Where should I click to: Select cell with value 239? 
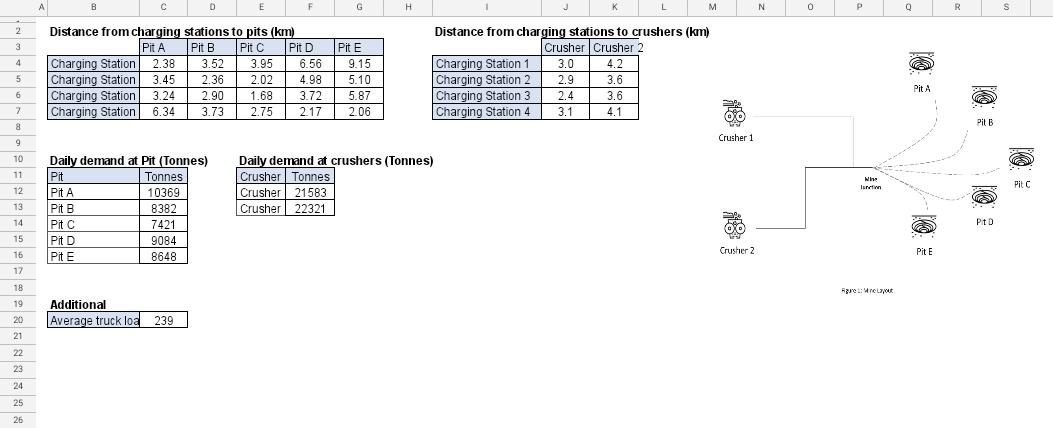pyautogui.click(x=163, y=320)
